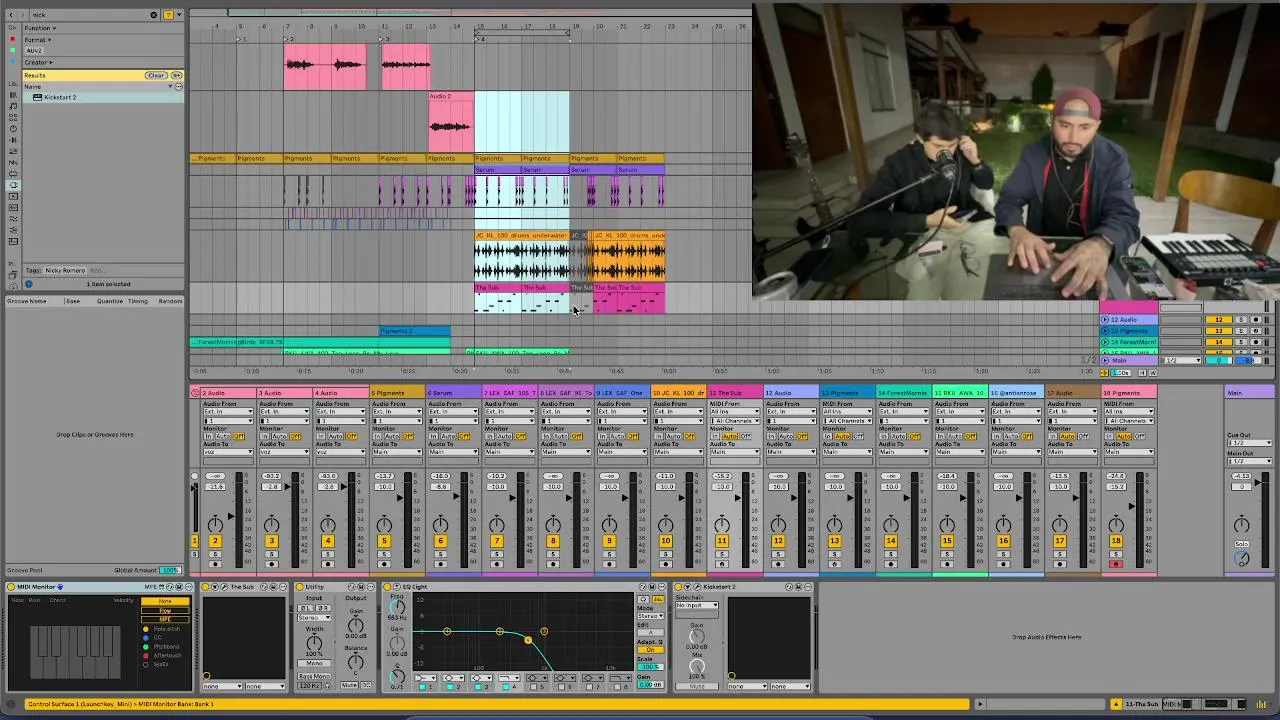Set track 11 The Sub Monitor to Off
This screenshot has width=1280, height=720.
[746, 436]
